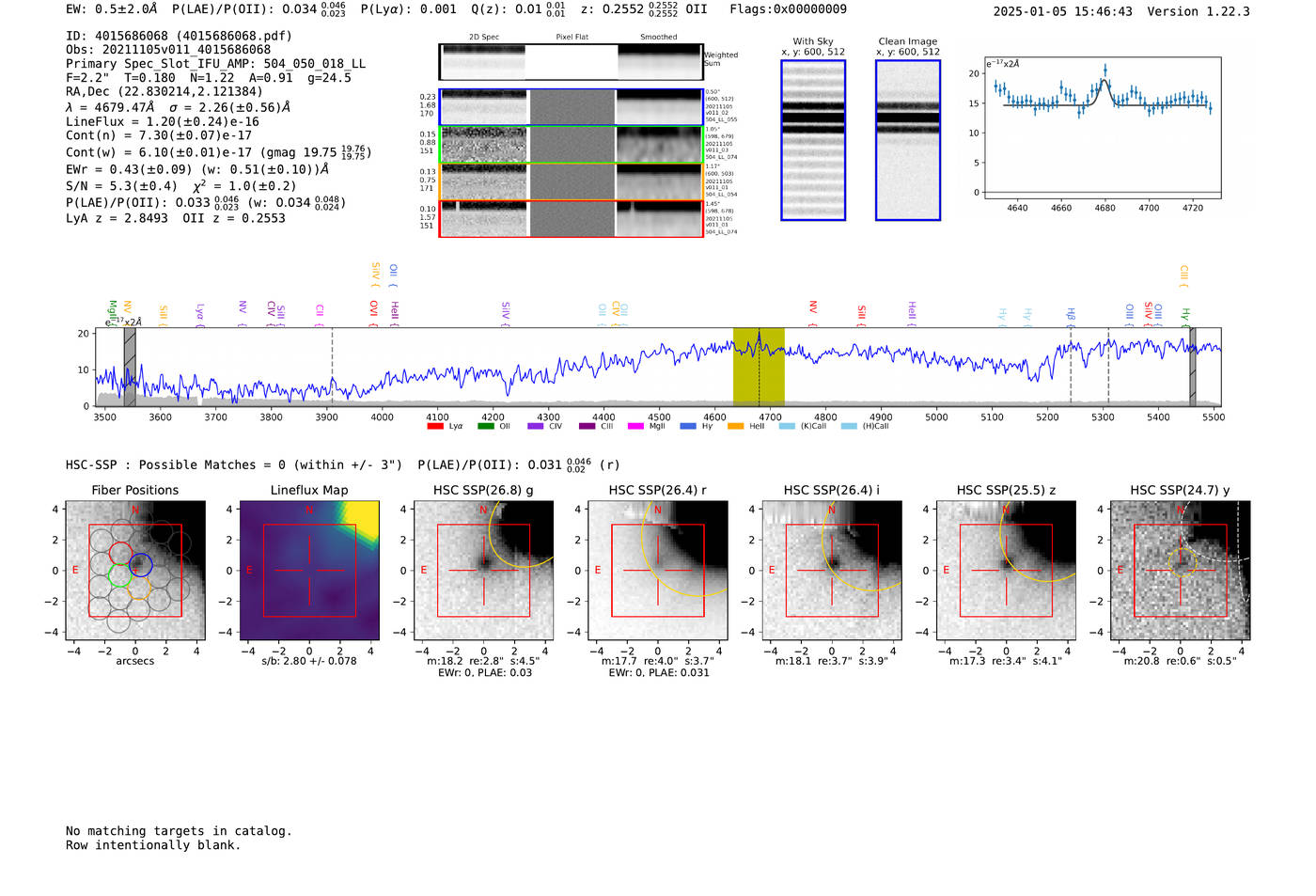Click the yellow highlighted emission line region
Viewport: 1316px width, 896px height.
[759, 367]
